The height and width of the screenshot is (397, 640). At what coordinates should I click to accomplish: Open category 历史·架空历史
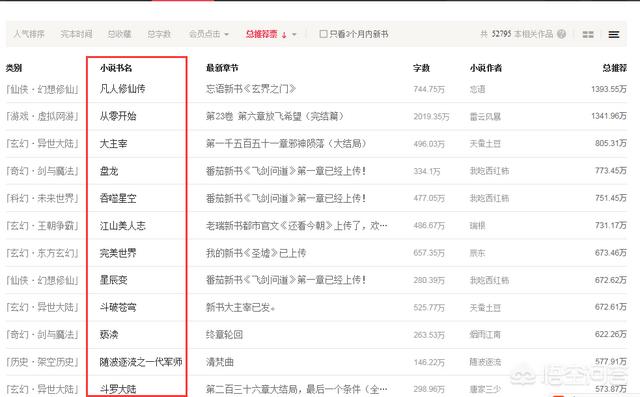(42, 362)
